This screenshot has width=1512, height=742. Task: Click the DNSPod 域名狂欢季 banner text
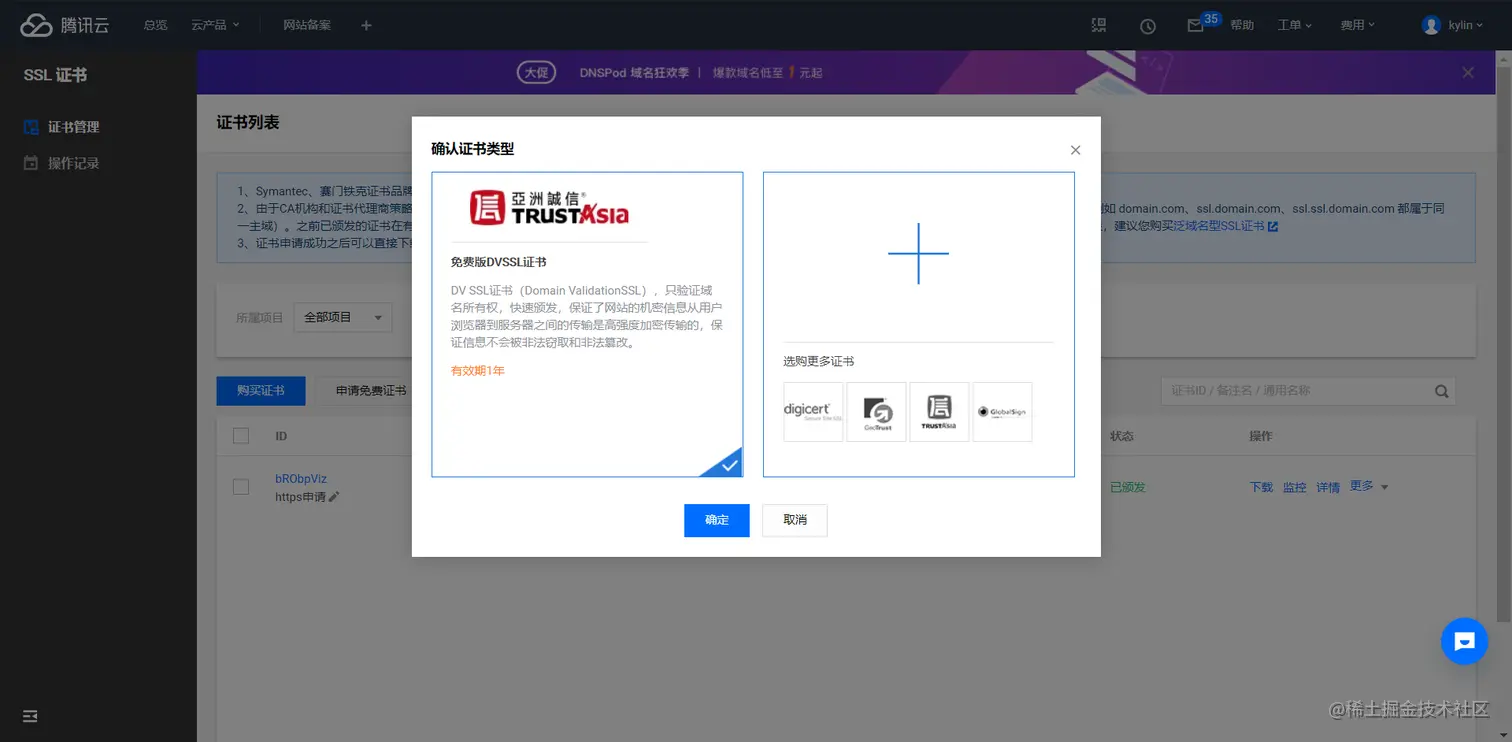click(x=635, y=73)
